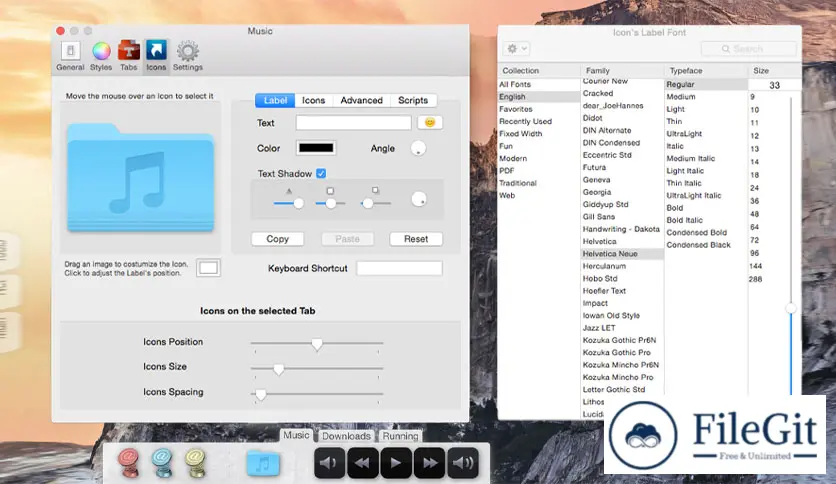
Task: Click the volume up dock button
Action: click(462, 463)
